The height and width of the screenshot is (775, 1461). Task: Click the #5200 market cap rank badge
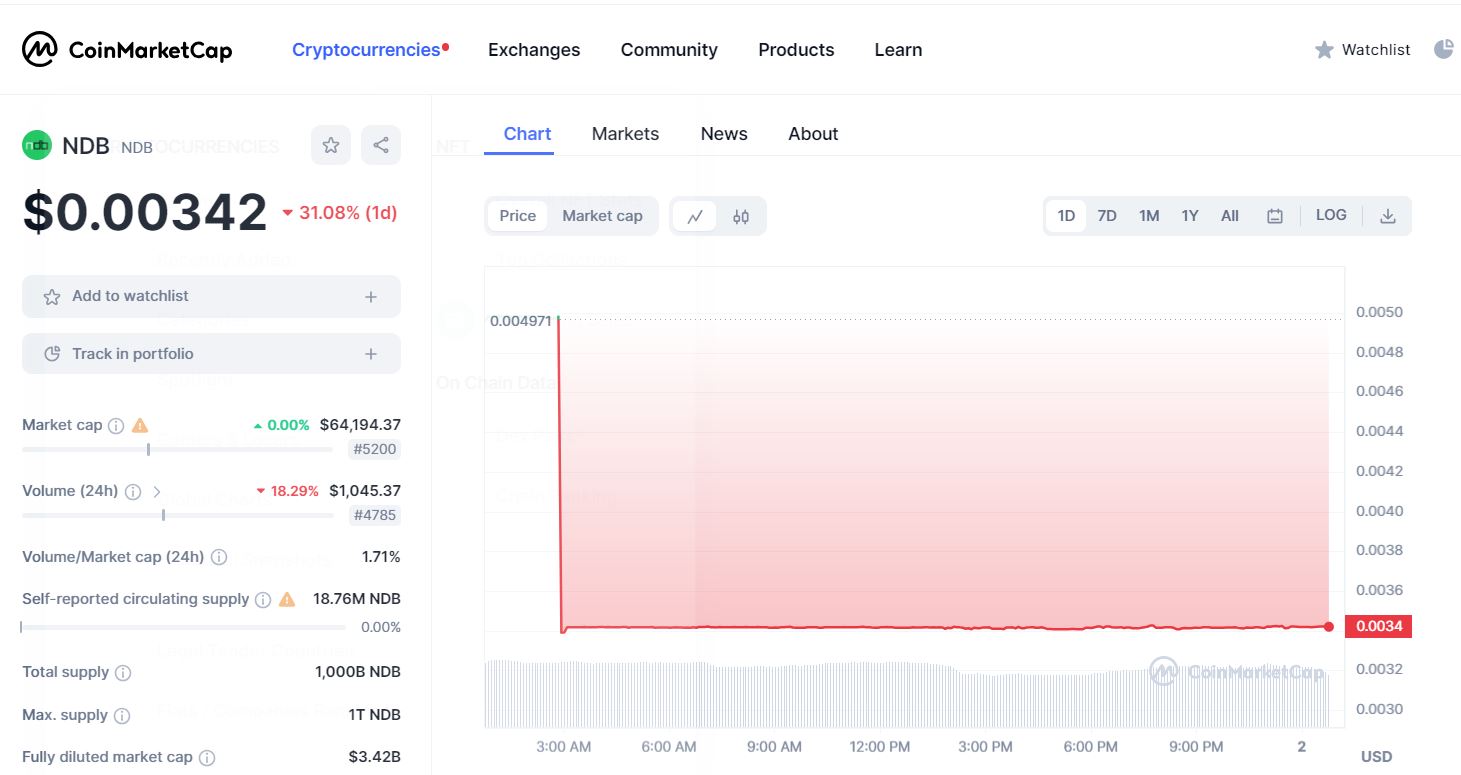tap(375, 450)
